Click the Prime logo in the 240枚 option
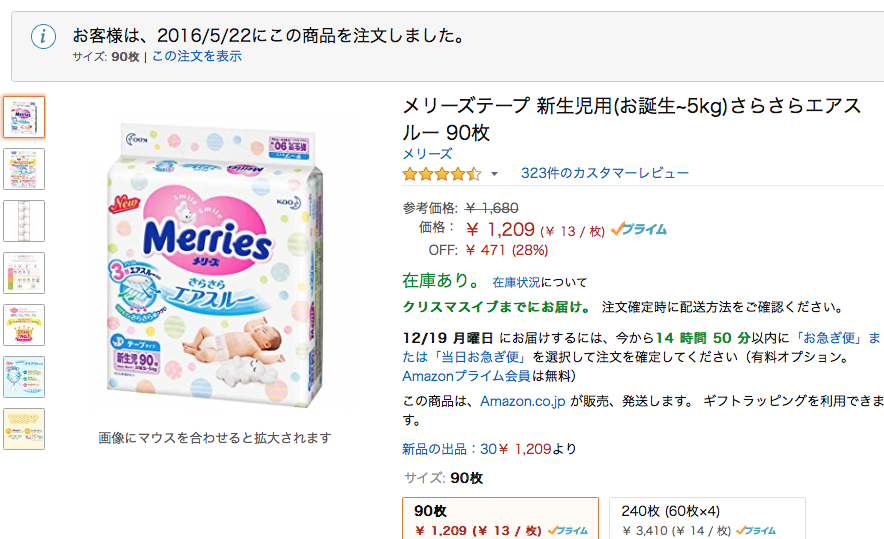Screen dimensions: 884x539 point(755,531)
